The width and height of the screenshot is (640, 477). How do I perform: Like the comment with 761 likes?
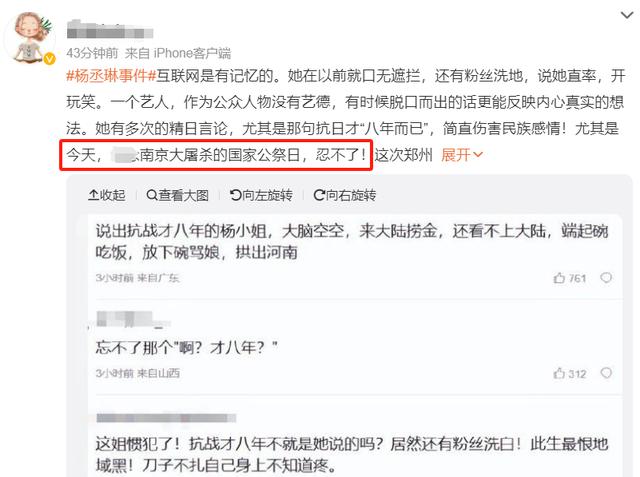coord(570,278)
